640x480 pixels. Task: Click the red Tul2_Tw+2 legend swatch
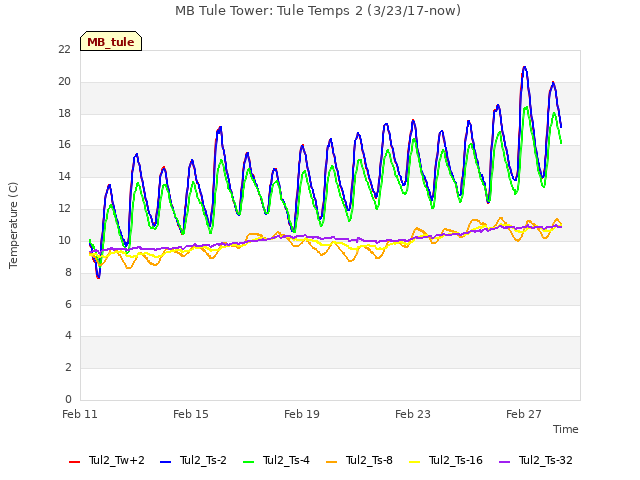74,462
